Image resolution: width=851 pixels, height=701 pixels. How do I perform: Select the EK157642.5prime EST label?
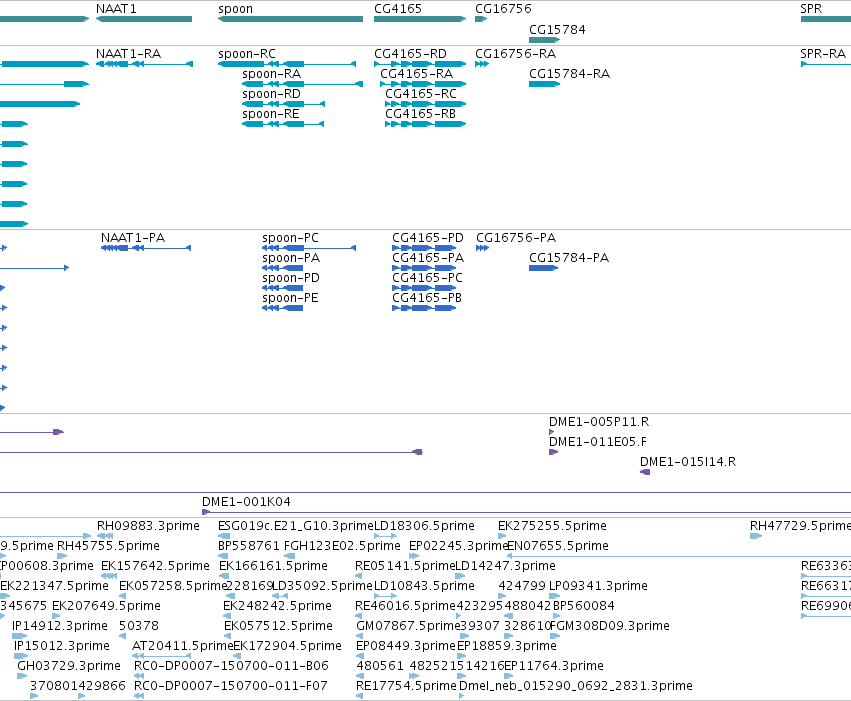click(155, 566)
